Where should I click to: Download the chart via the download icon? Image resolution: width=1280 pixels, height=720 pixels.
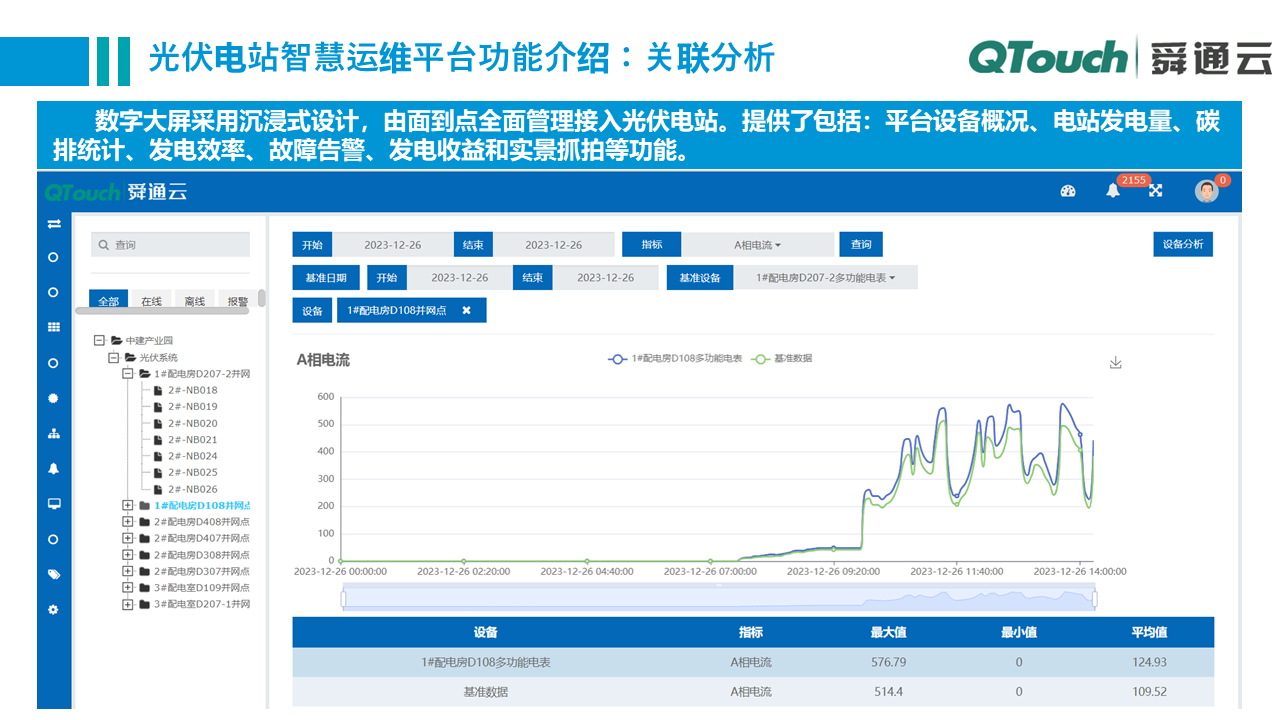point(1116,363)
